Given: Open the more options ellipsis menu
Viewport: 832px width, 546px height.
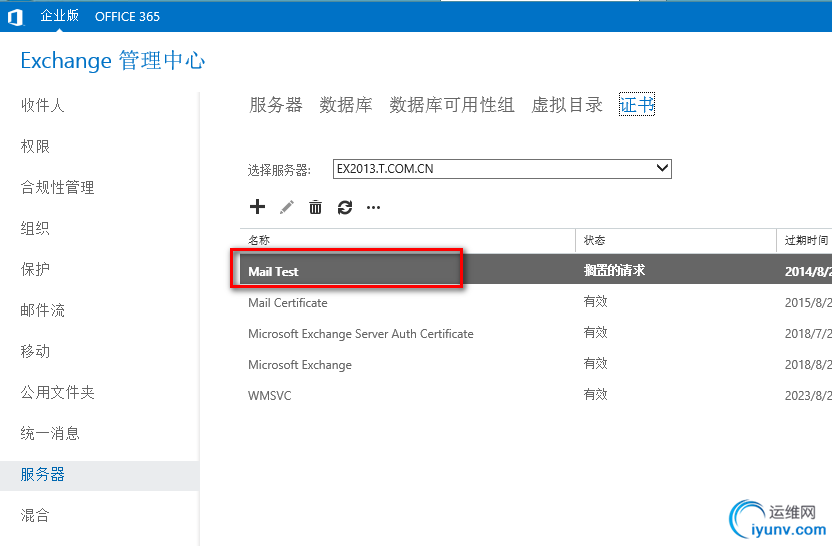Looking at the screenshot, I should click(374, 208).
